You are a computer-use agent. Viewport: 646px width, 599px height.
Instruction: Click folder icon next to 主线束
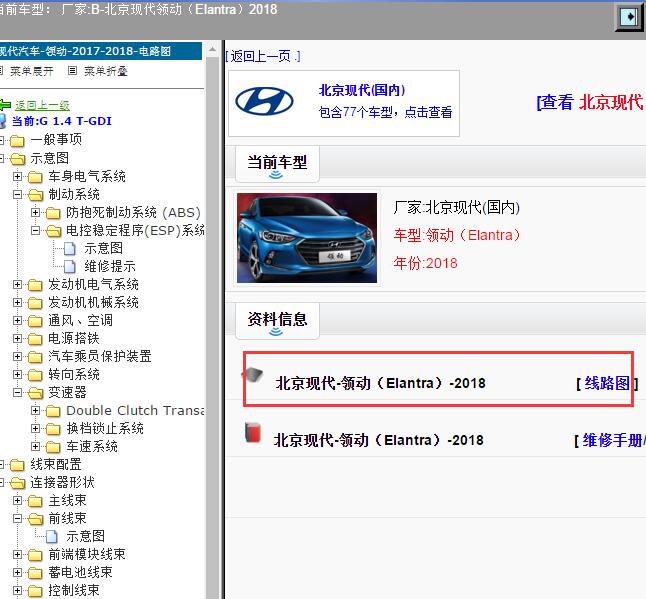pyautogui.click(x=35, y=501)
